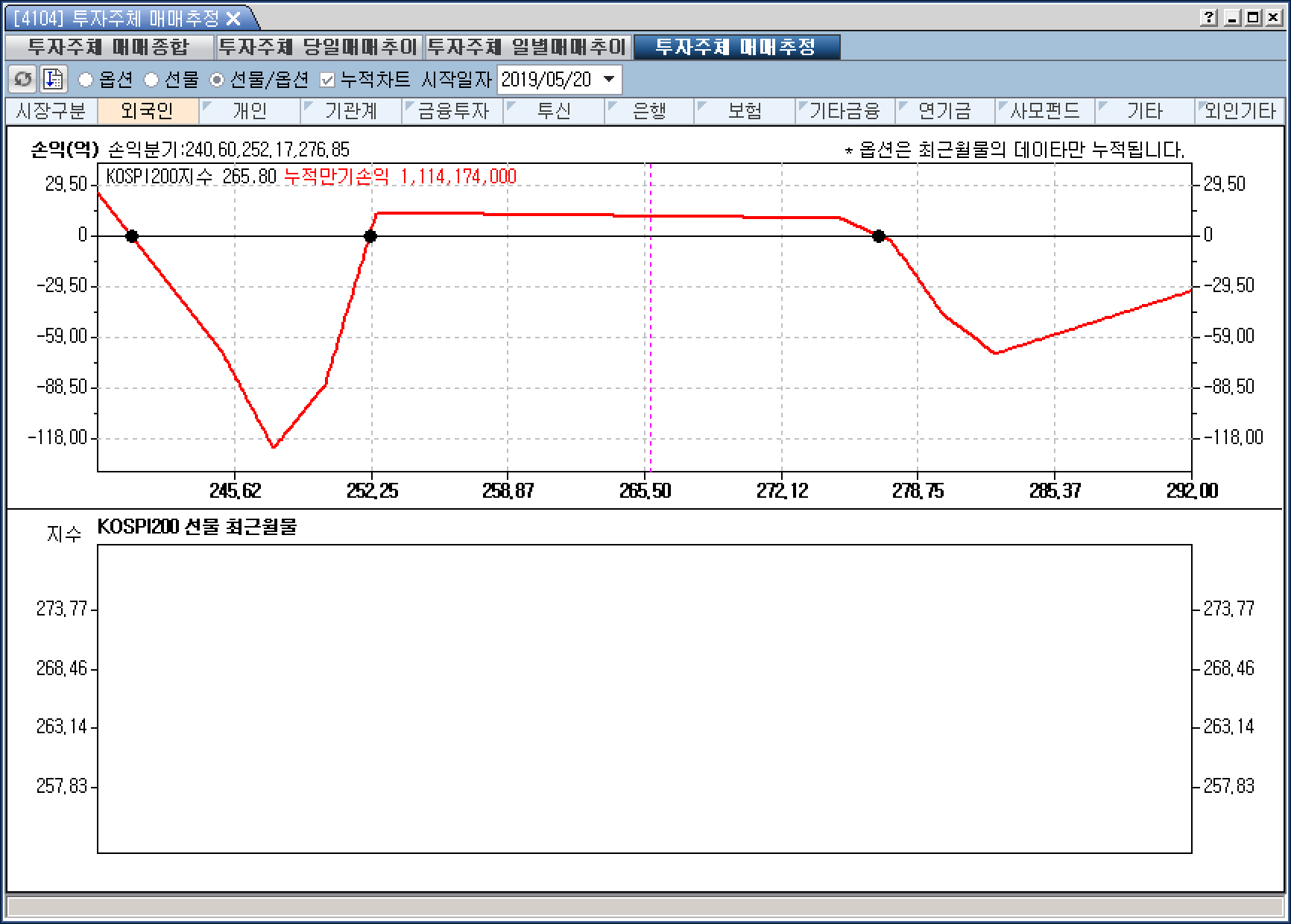The width and height of the screenshot is (1291, 924).
Task: Select the 선물 radio button
Action: [x=151, y=80]
